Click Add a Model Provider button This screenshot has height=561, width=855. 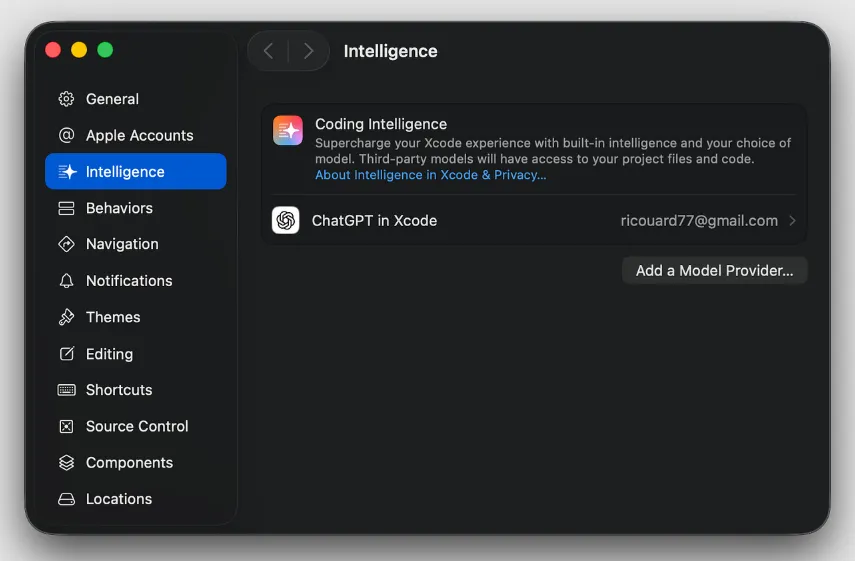coord(714,270)
